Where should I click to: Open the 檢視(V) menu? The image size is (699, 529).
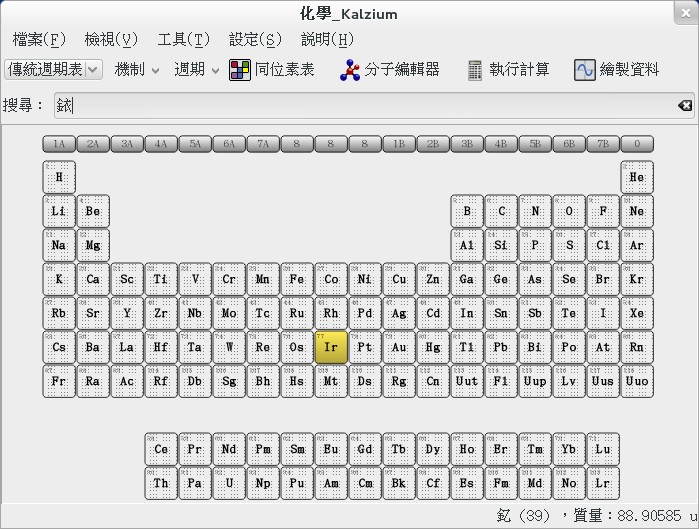coord(111,40)
